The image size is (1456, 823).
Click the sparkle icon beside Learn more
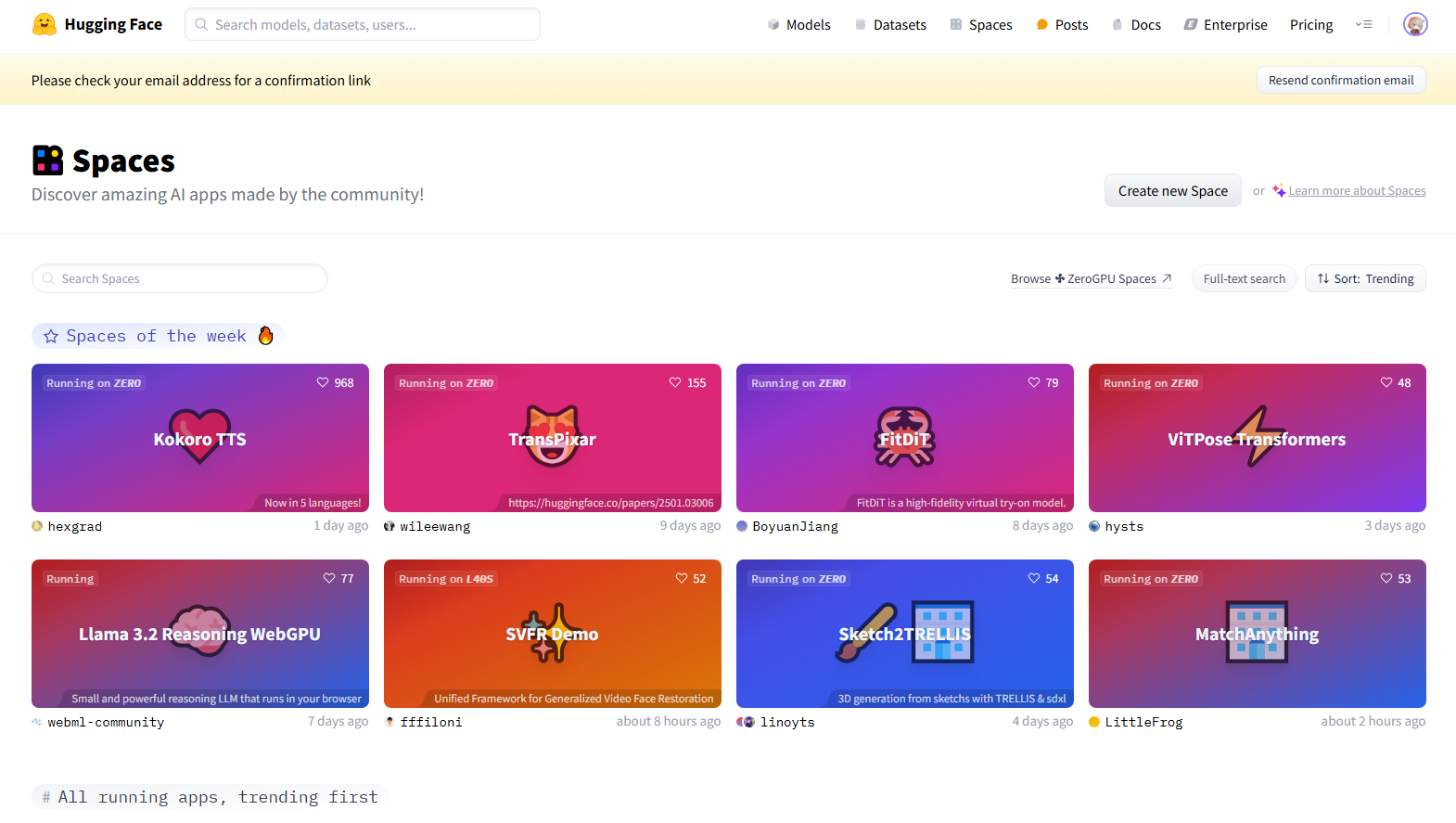1279,190
